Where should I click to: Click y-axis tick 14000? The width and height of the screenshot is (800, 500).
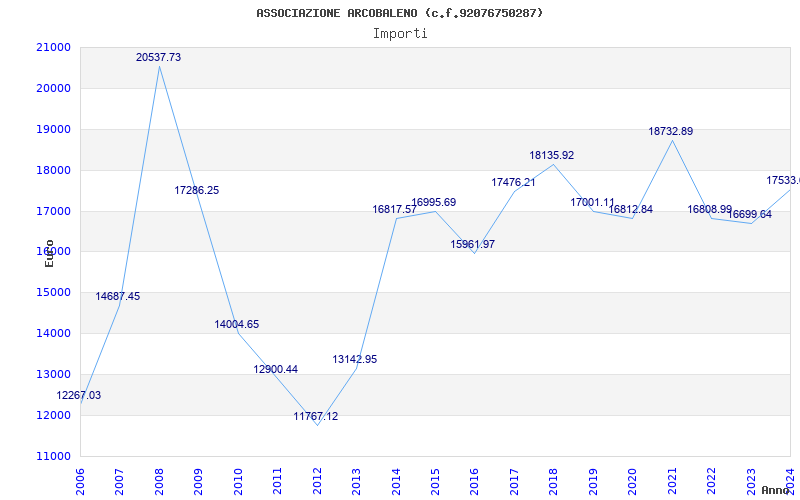pos(54,333)
